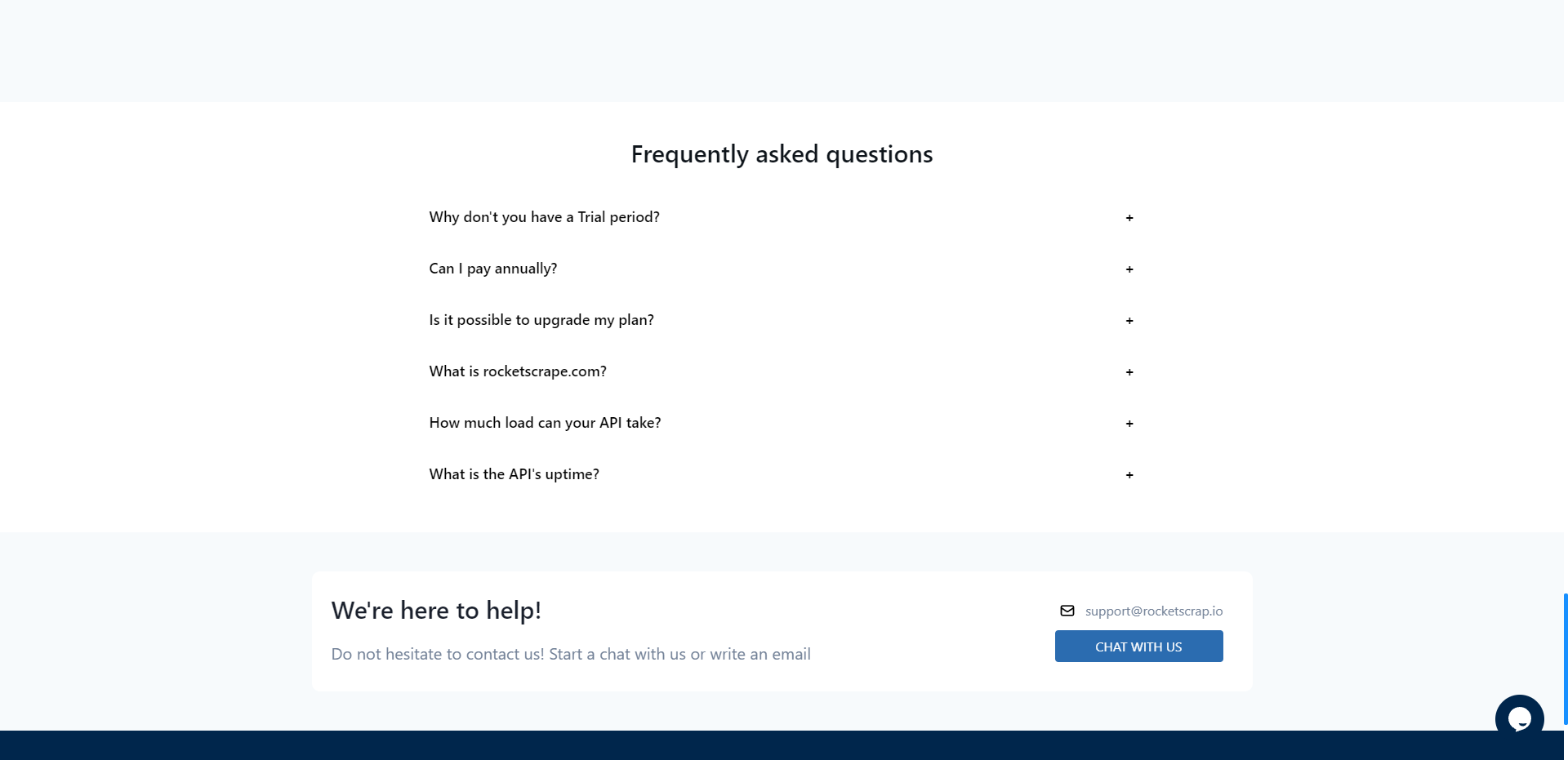This screenshot has width=1568, height=760.
Task: Expand 'What is the API's uptime?' question
Action: point(782,474)
